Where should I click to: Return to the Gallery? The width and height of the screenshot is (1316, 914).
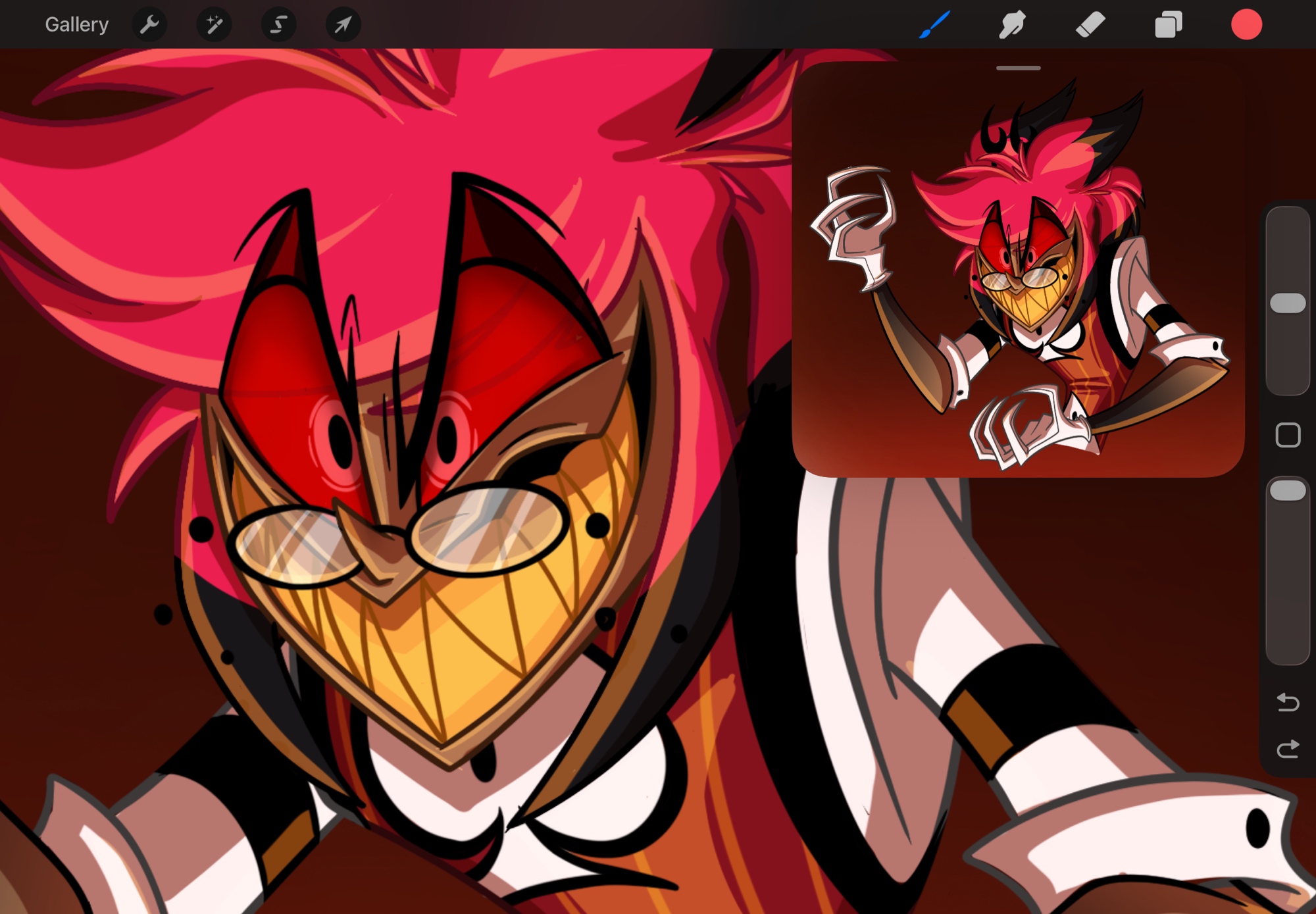coord(76,25)
